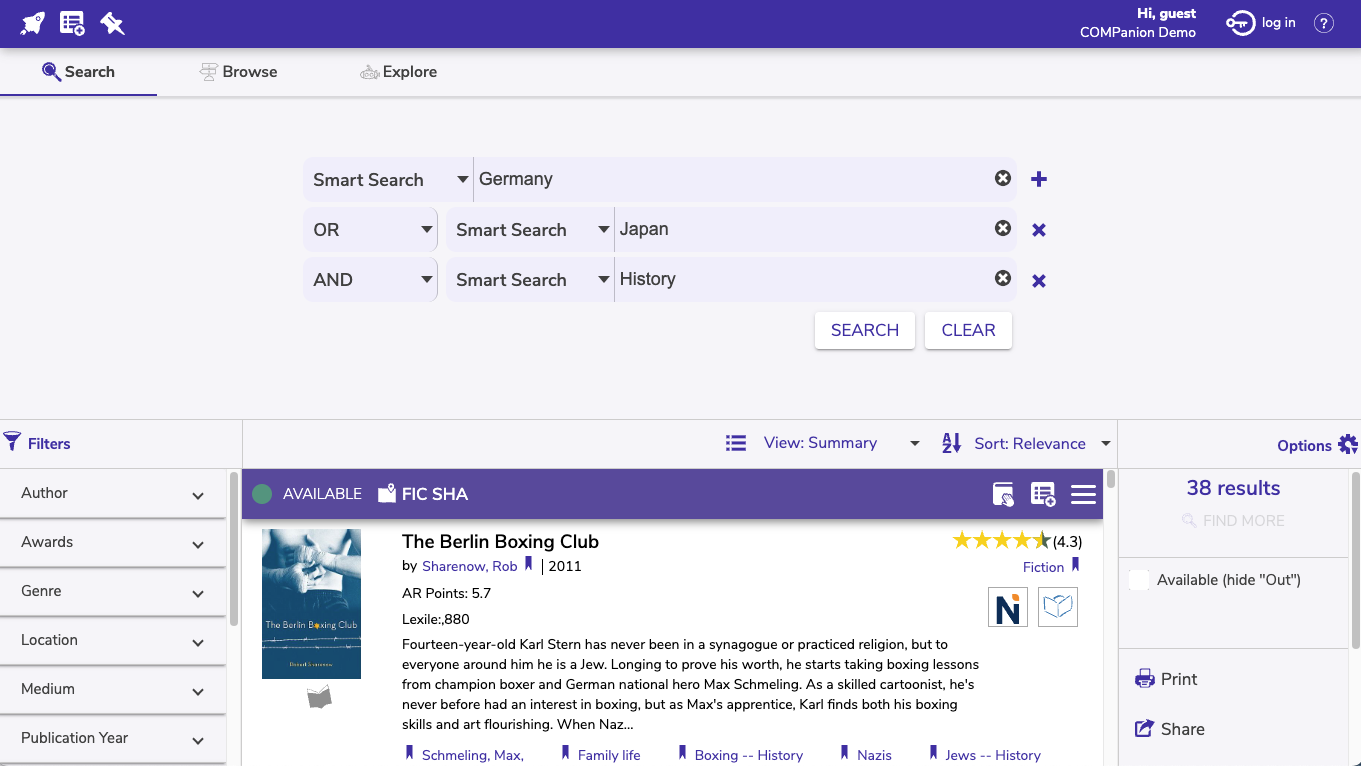Switch to the Browse tab

click(x=238, y=71)
